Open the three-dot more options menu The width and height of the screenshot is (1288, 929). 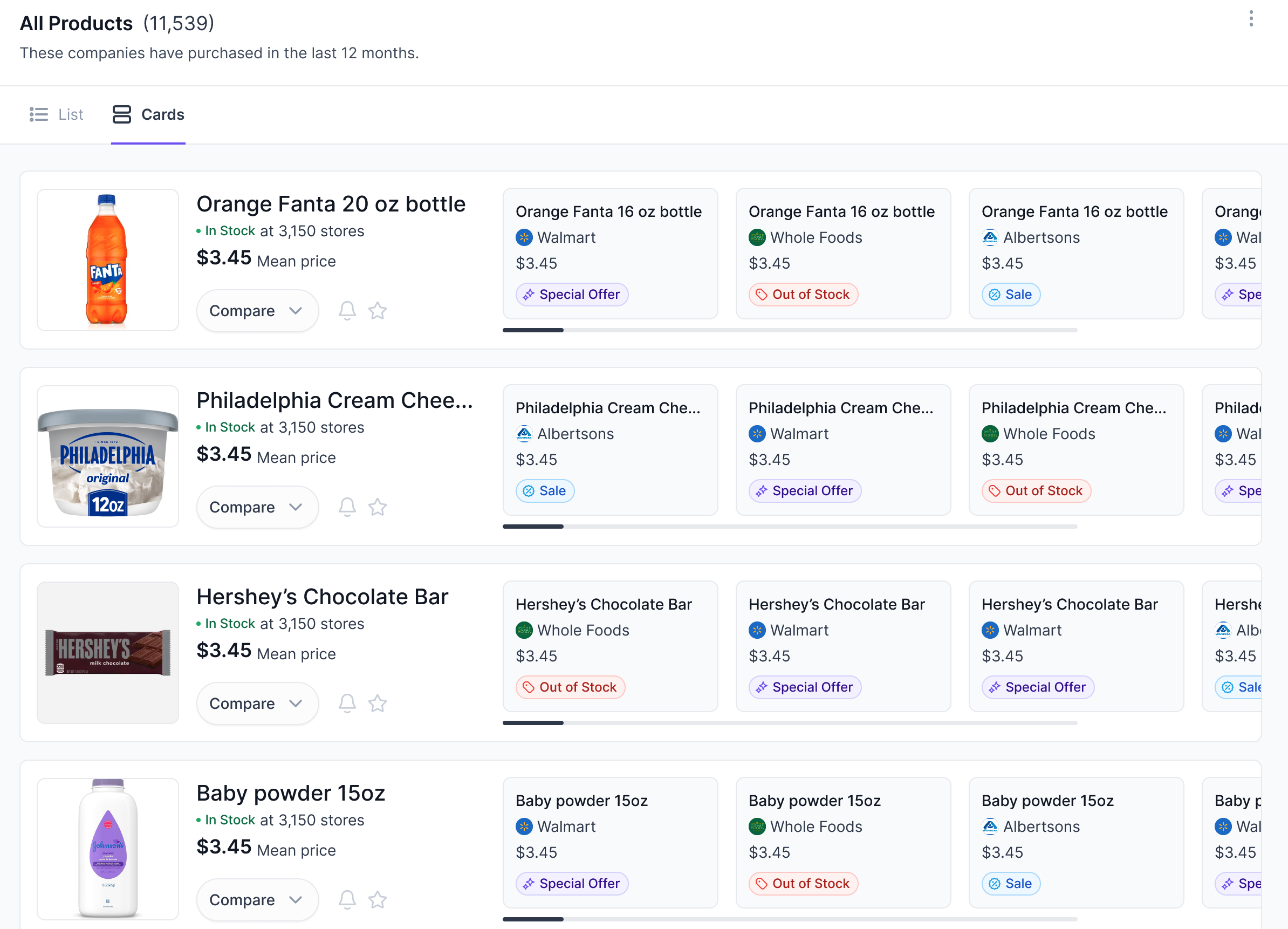click(1251, 19)
